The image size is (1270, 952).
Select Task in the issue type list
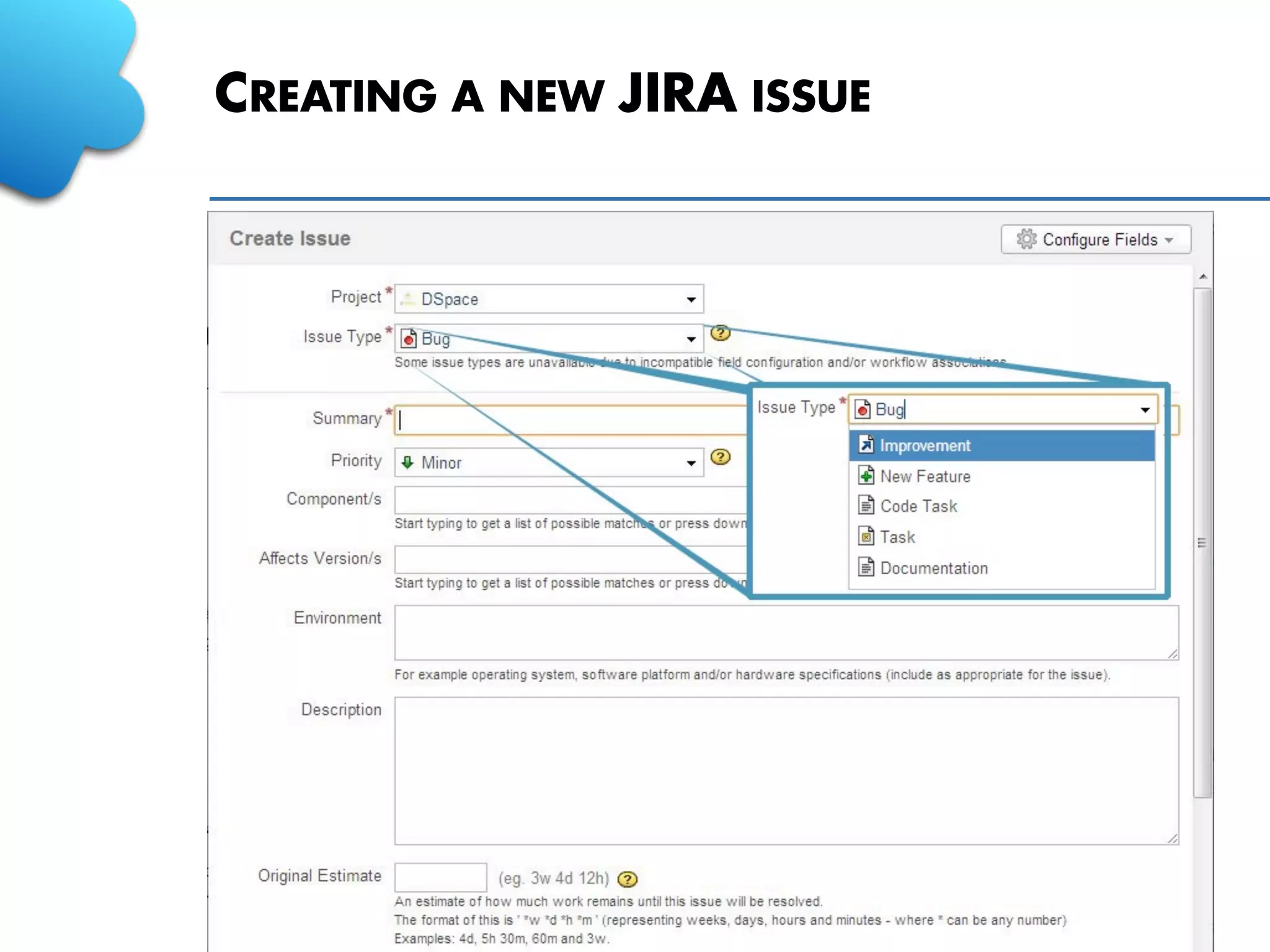1001,537
